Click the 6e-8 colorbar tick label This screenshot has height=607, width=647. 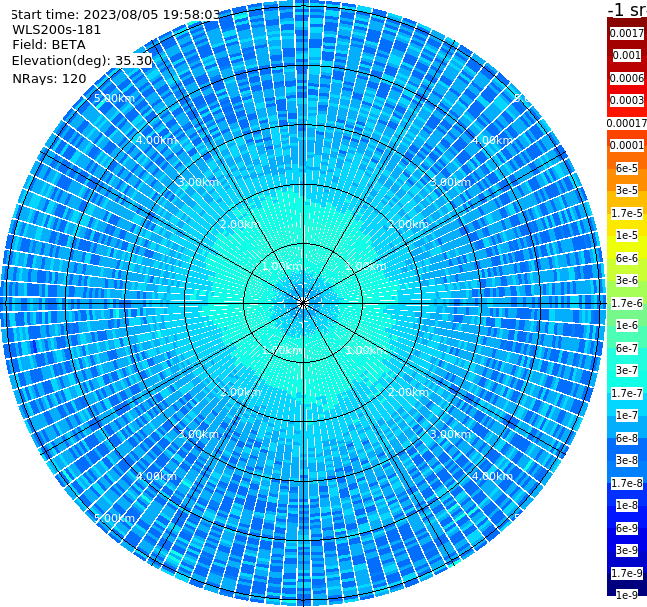(627, 438)
